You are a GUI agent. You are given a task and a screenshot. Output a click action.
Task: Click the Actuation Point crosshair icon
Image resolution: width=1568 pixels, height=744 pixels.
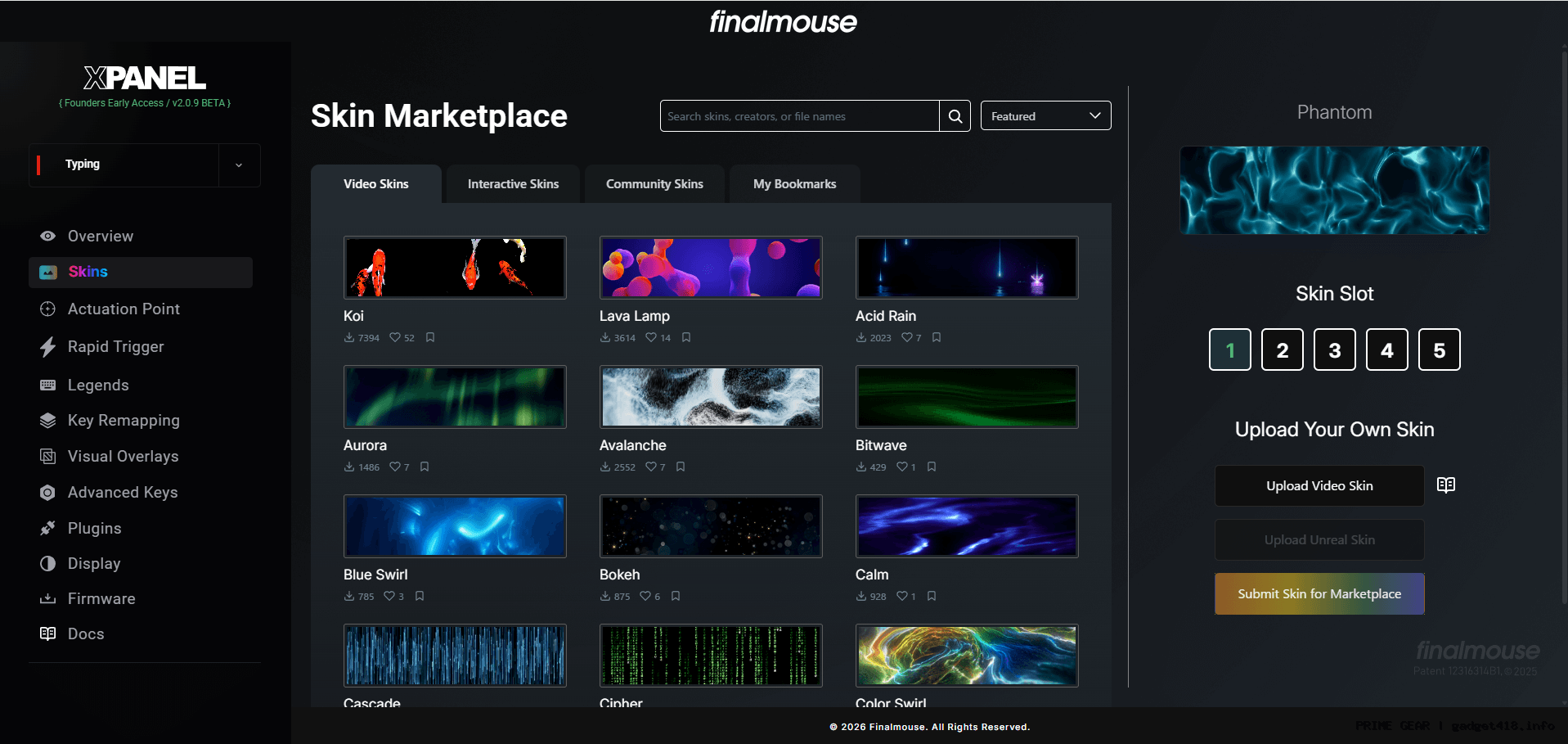click(x=48, y=309)
